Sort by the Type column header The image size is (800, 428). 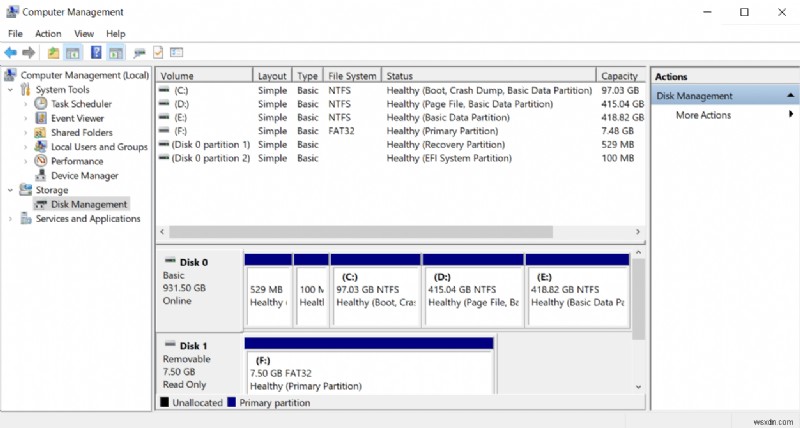[308, 75]
